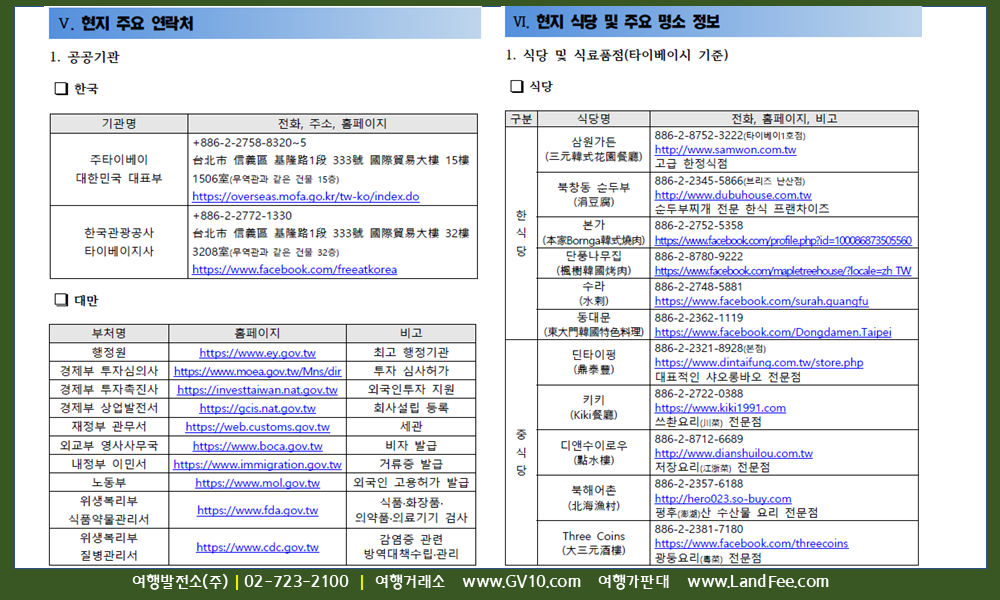
Task: Click the Ⅵ. 현지 식당 및 주요 명소 정보 heading
Action: pyautogui.click(x=616, y=22)
